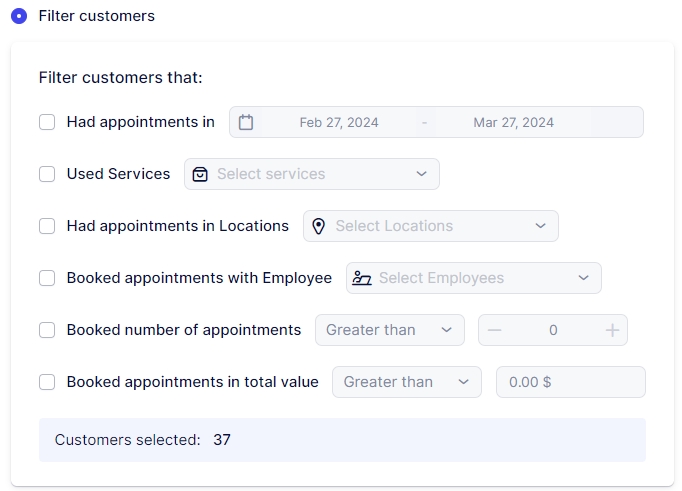Open Greater than dropdown for total value

(406, 382)
